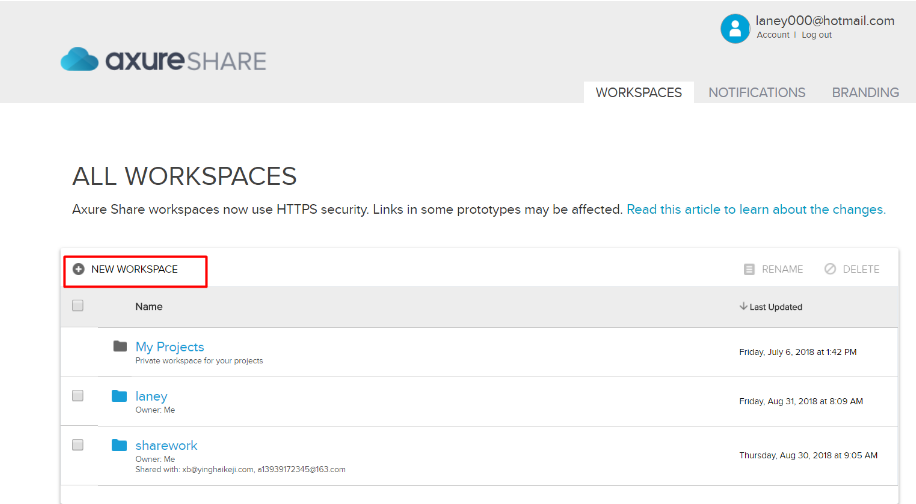Click the DELETE button
This screenshot has height=504, width=916.
click(x=852, y=269)
